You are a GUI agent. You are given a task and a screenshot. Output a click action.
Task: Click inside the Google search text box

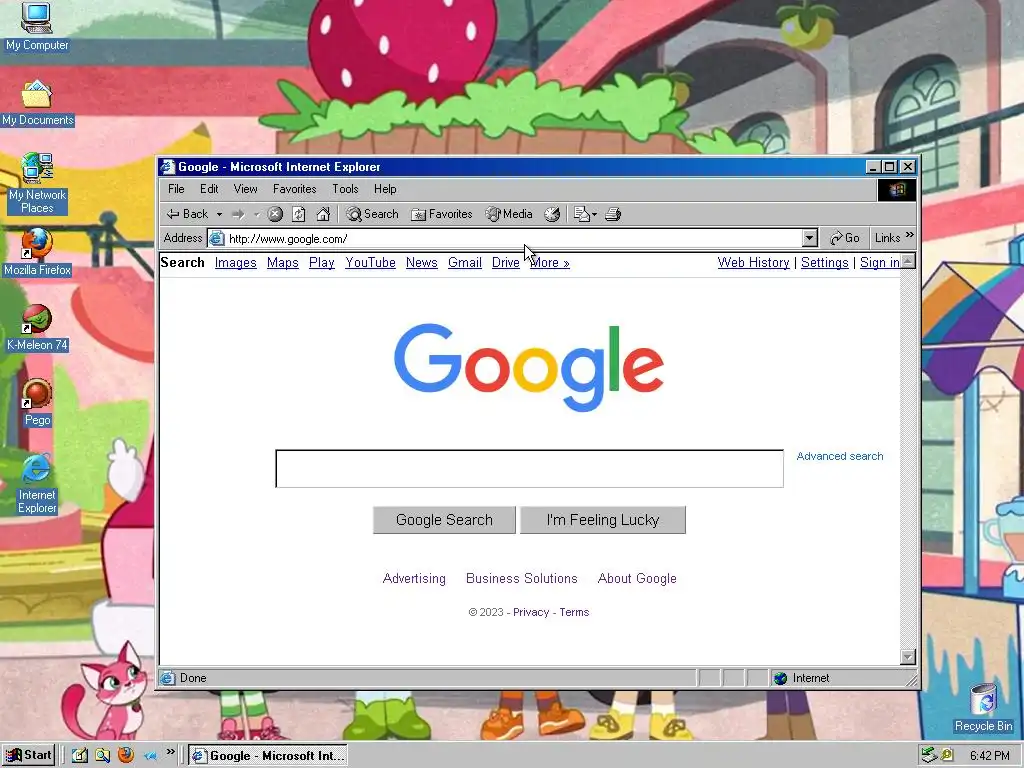530,468
